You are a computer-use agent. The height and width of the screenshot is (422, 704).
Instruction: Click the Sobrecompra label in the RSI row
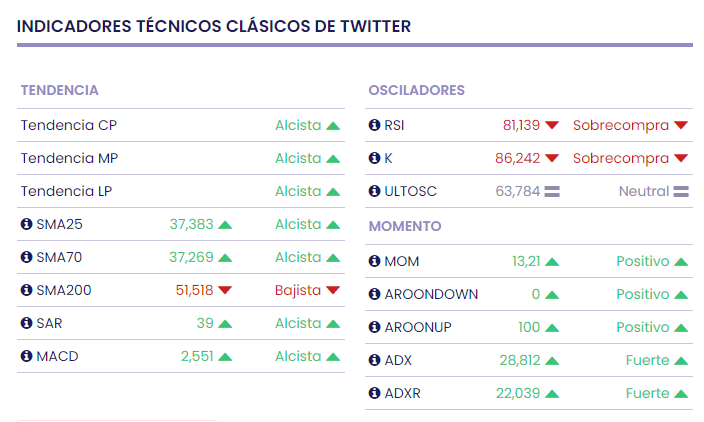click(620, 126)
